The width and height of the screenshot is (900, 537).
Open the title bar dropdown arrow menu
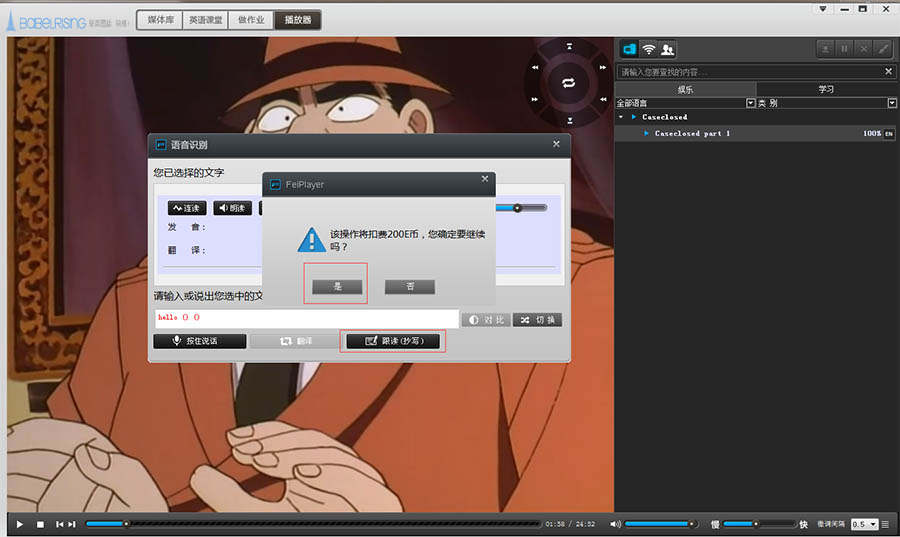pos(823,9)
